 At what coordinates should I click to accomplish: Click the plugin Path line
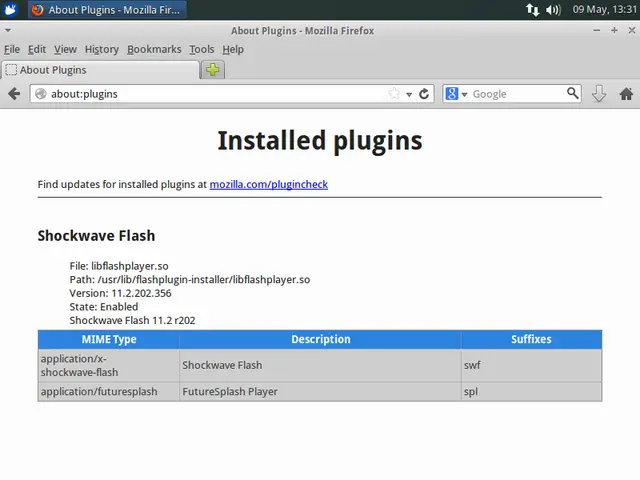tap(190, 280)
